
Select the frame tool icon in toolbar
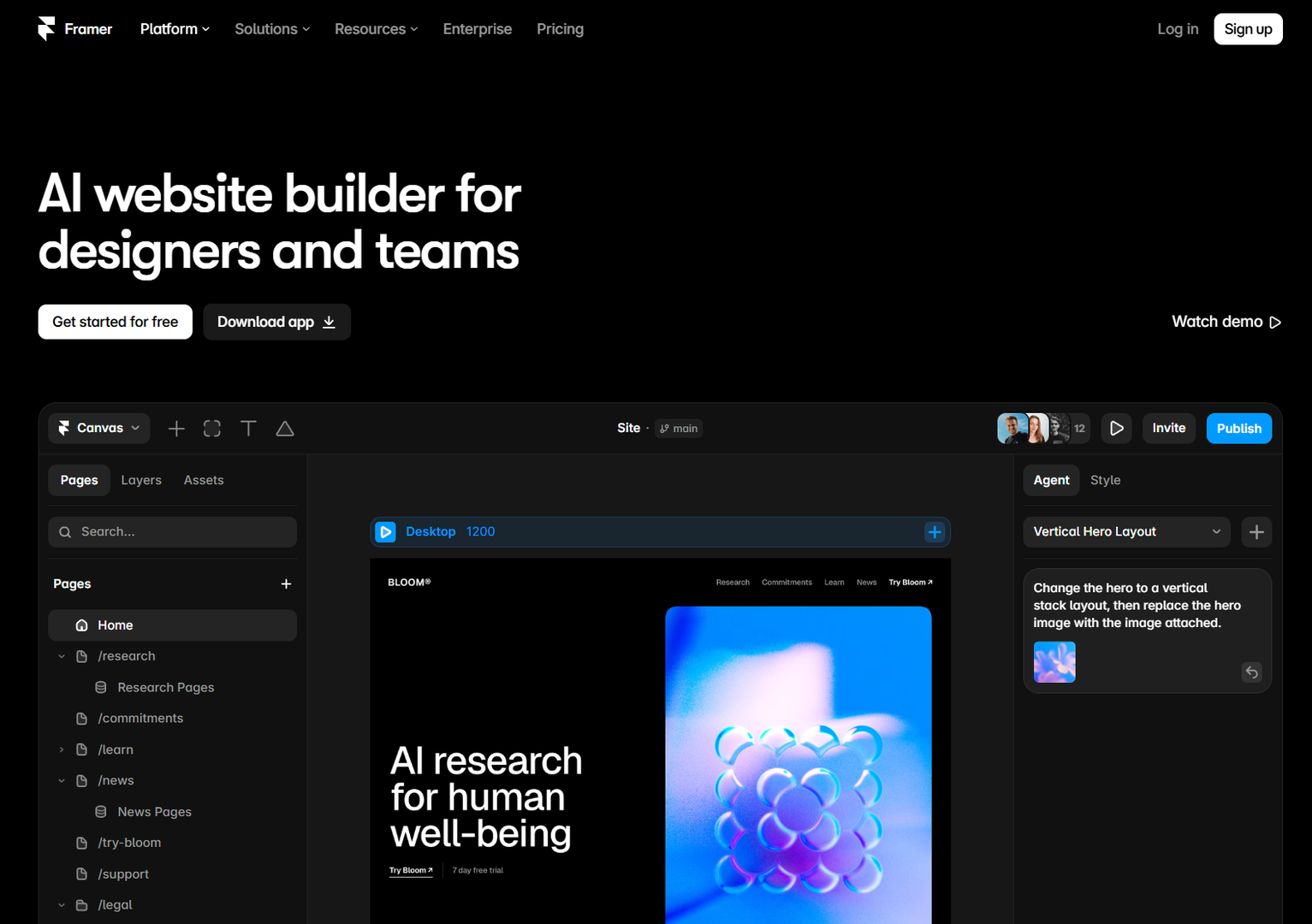click(212, 429)
